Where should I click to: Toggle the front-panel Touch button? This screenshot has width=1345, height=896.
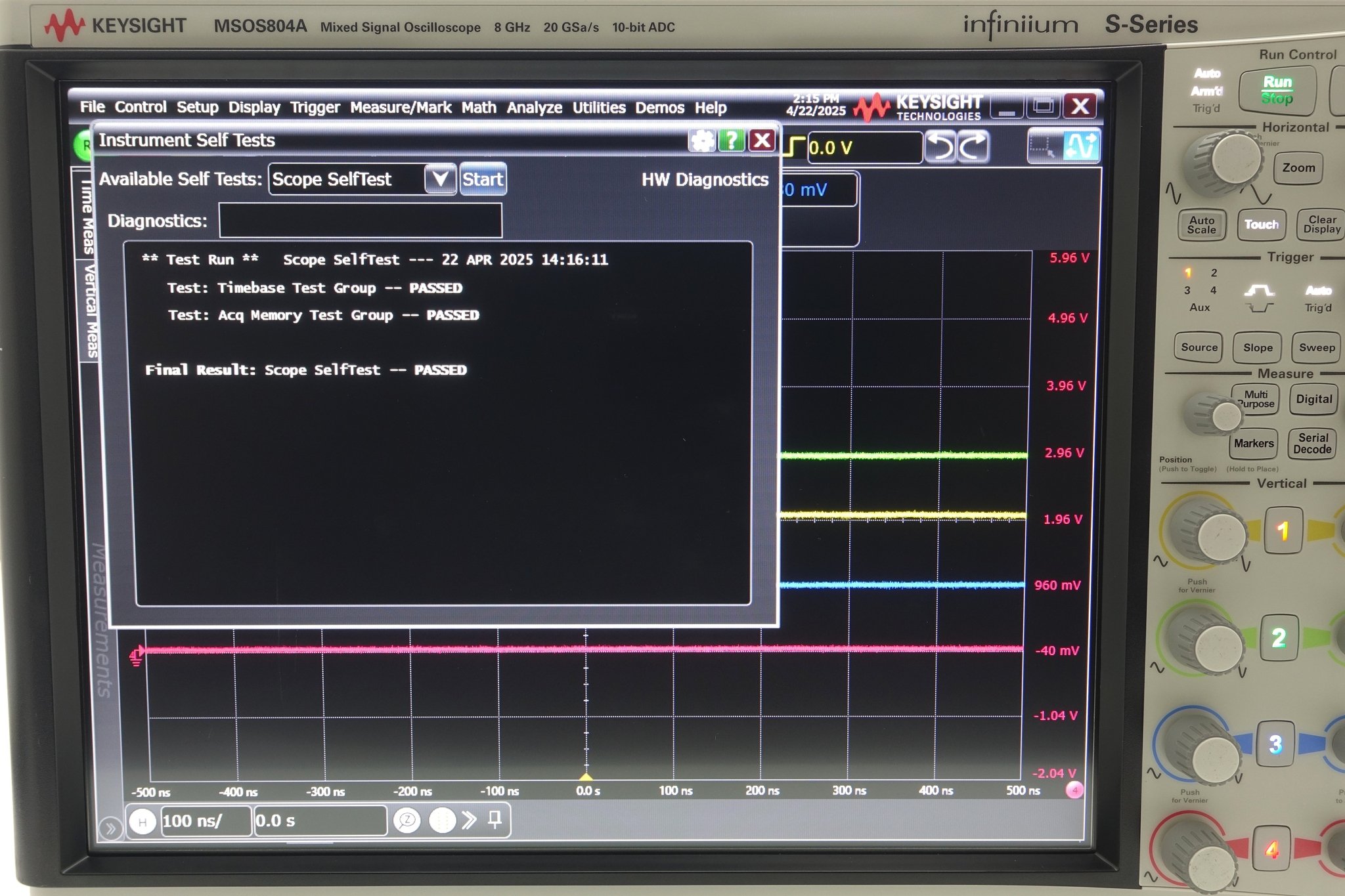click(1261, 224)
